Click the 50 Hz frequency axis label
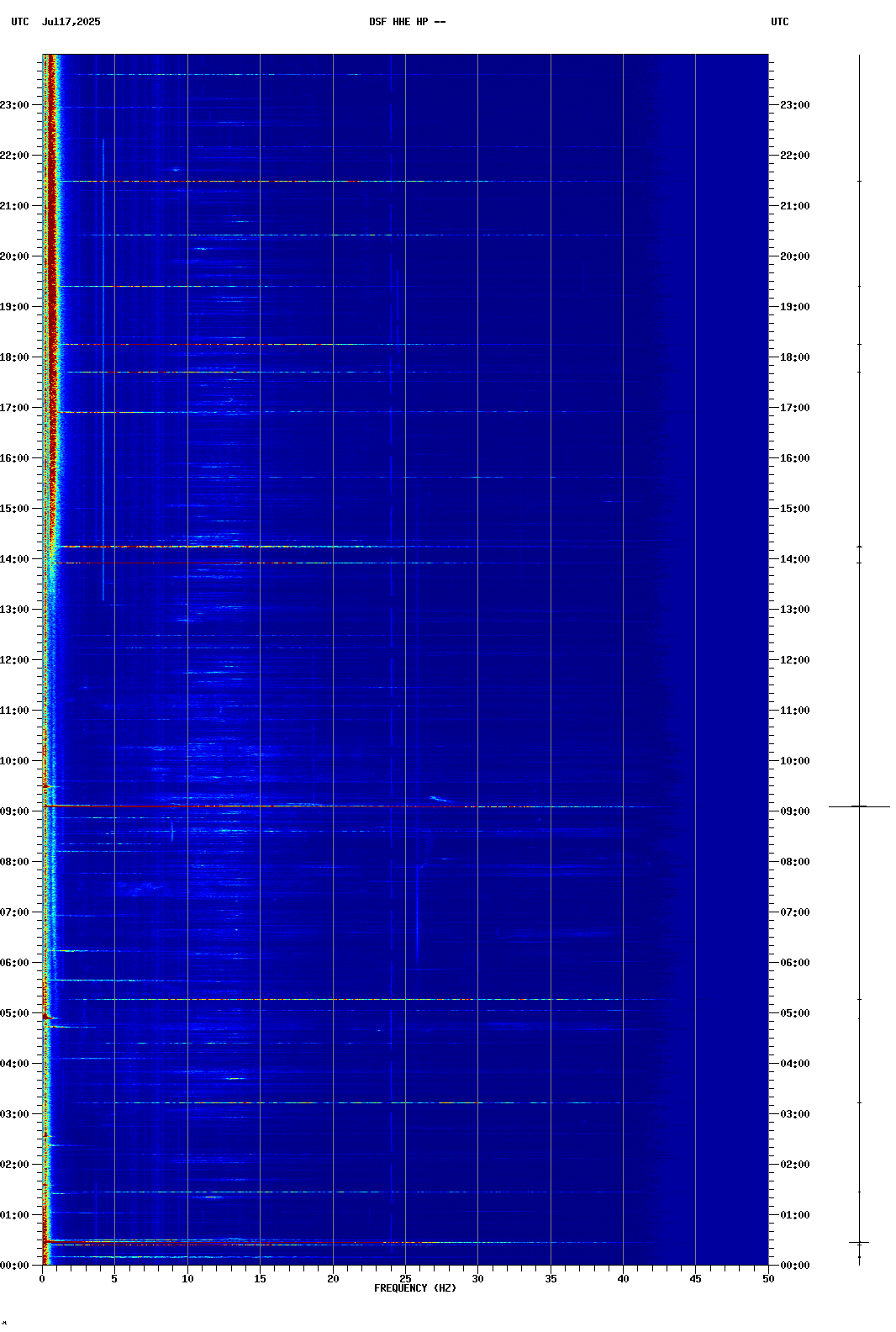 coord(768,1279)
